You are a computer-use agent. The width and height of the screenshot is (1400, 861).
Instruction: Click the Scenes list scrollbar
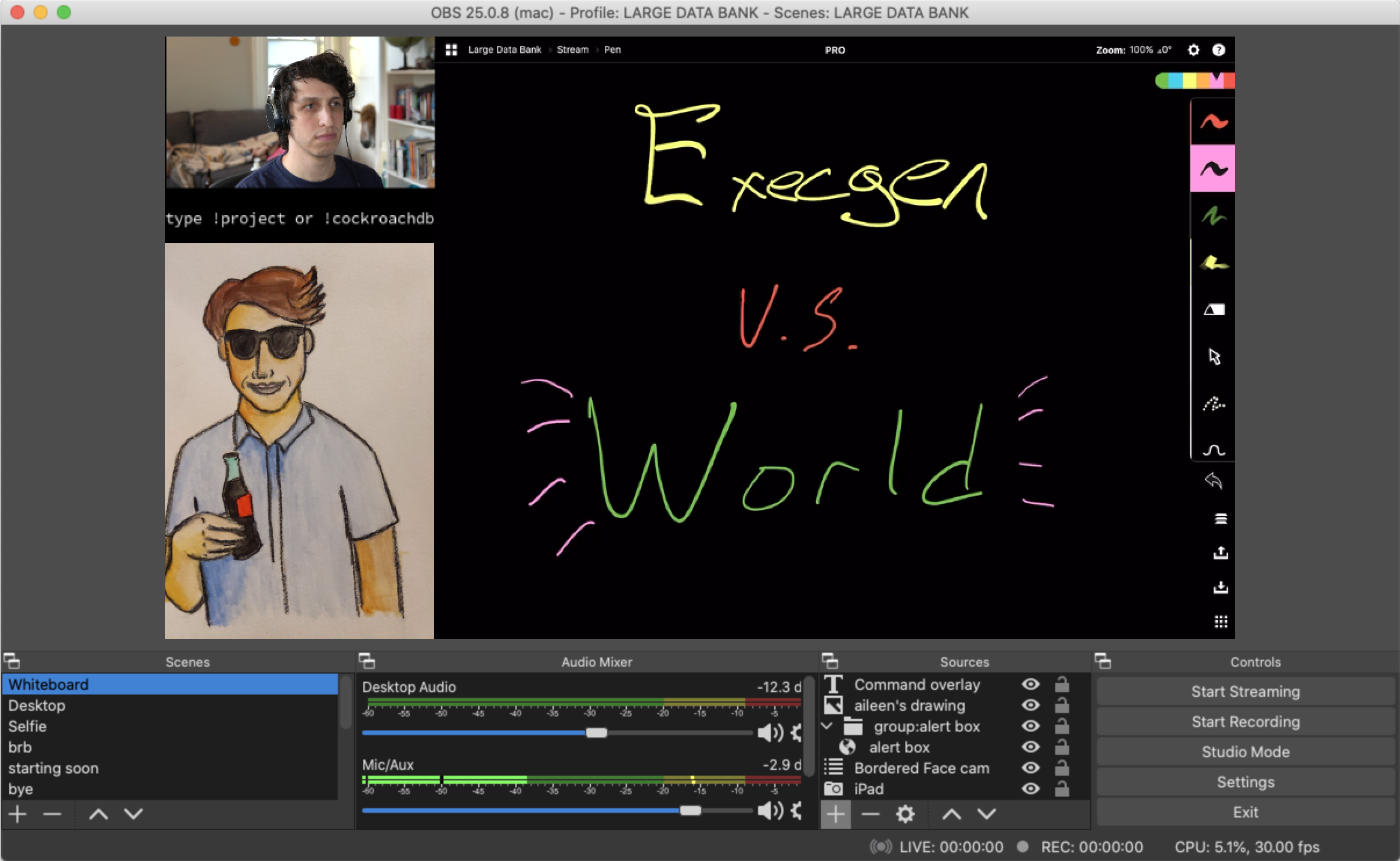[346, 702]
